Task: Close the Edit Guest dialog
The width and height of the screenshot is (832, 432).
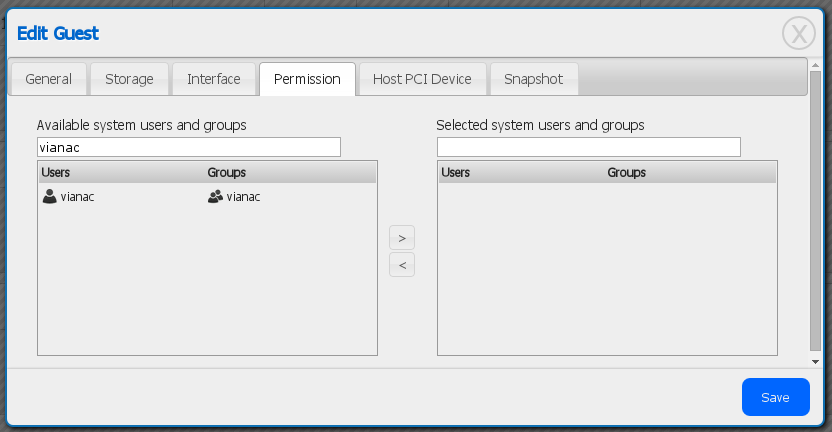Action: coord(798,34)
